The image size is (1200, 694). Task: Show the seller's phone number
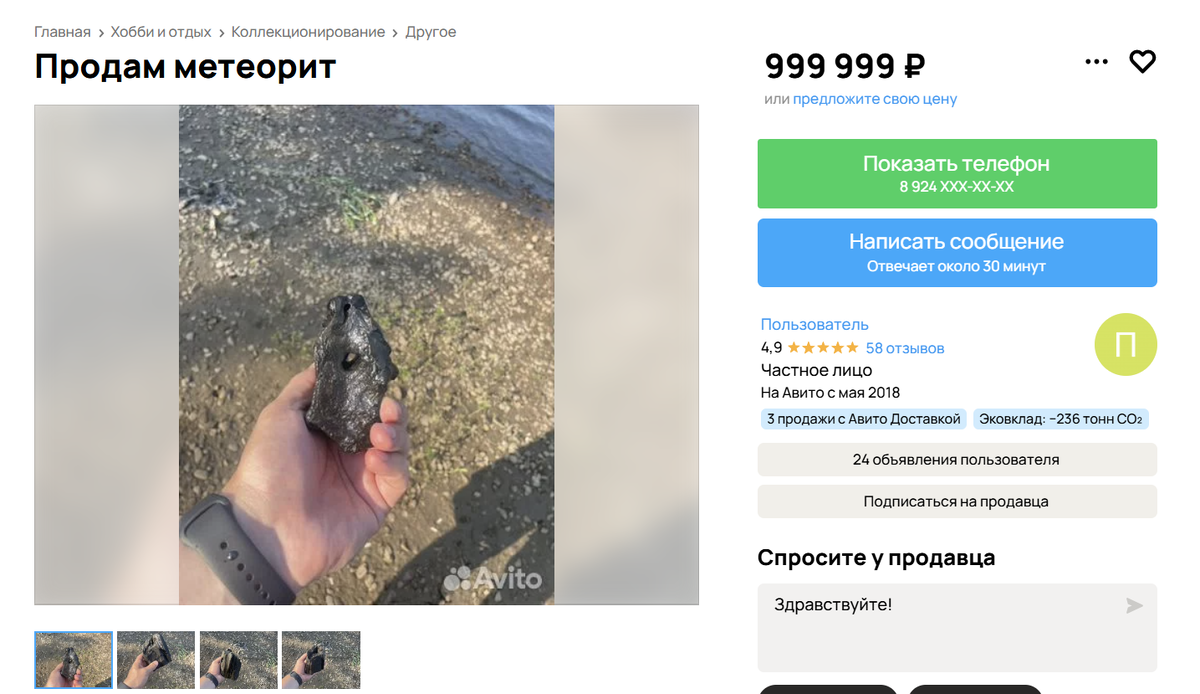(x=957, y=174)
